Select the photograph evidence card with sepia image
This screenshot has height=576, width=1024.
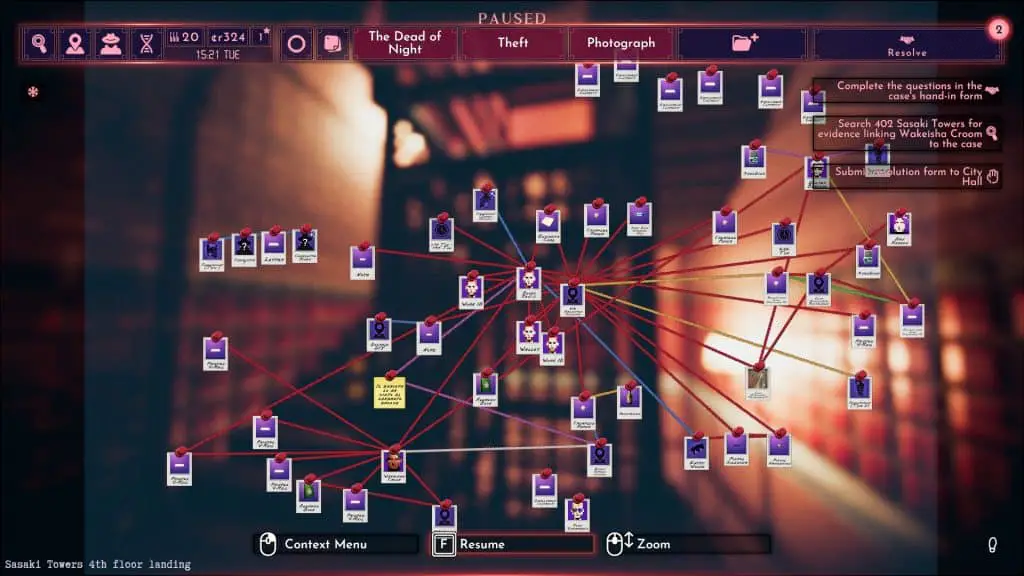(x=758, y=383)
